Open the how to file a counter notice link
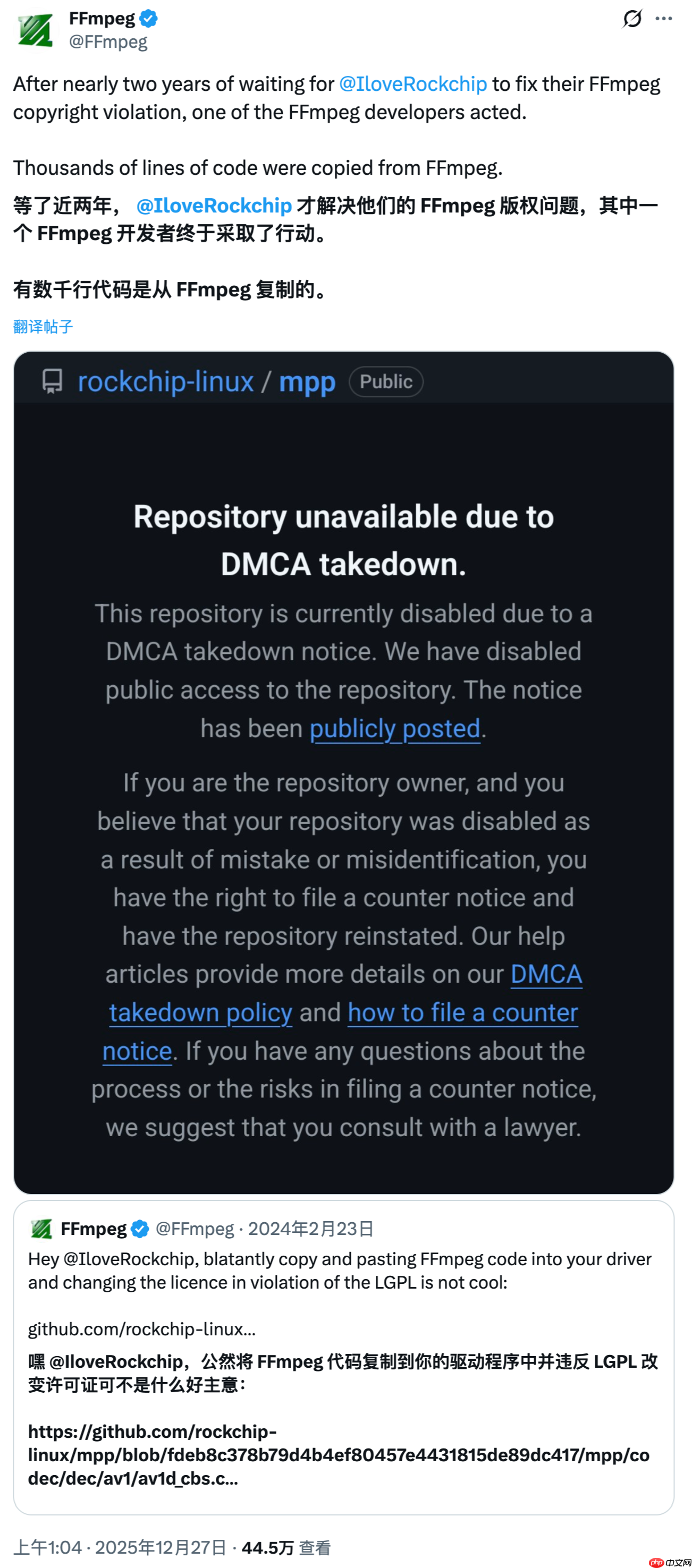692x1568 pixels. (462, 1012)
